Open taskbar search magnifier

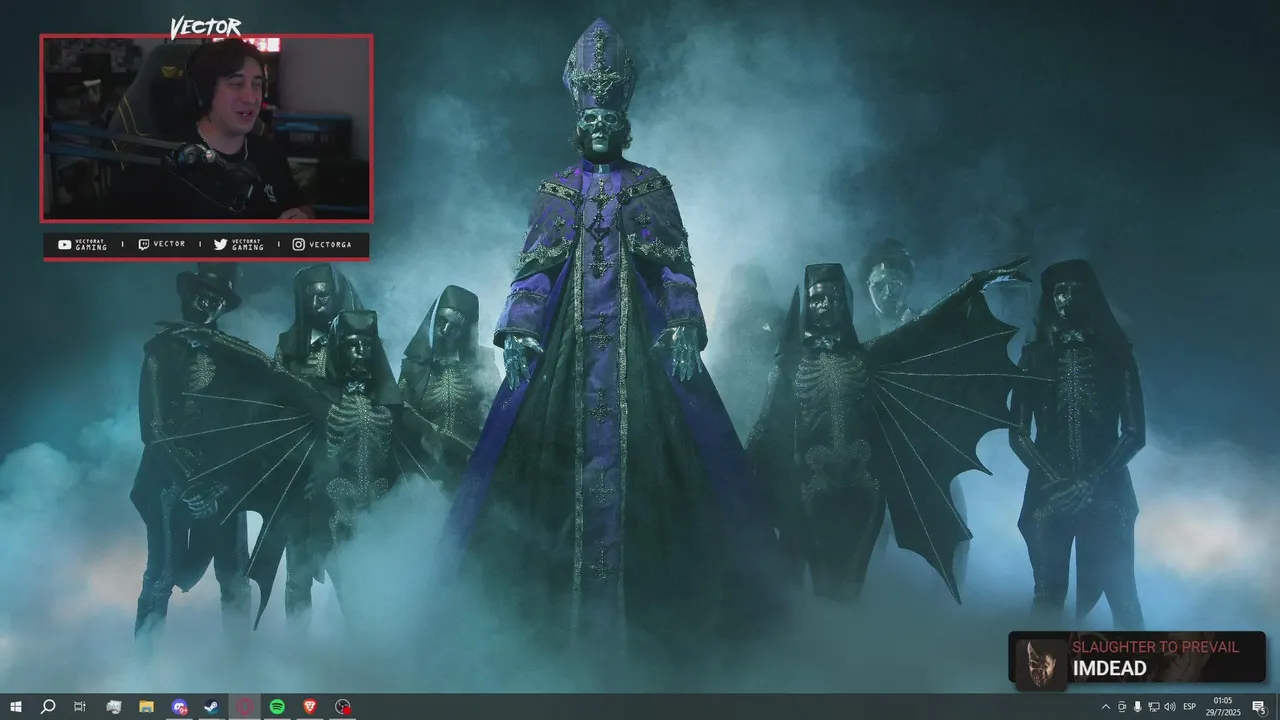47,707
